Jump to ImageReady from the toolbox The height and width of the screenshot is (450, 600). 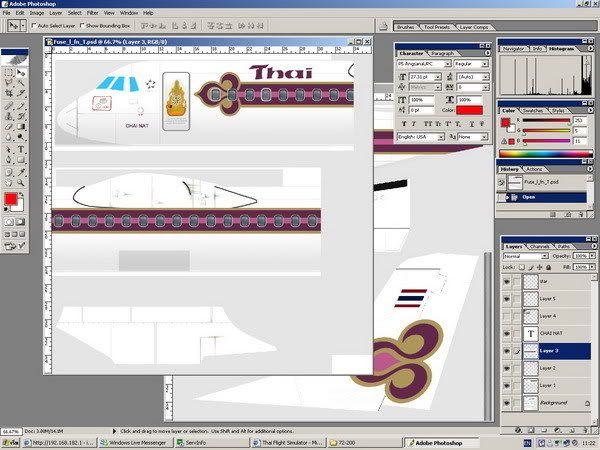click(15, 246)
